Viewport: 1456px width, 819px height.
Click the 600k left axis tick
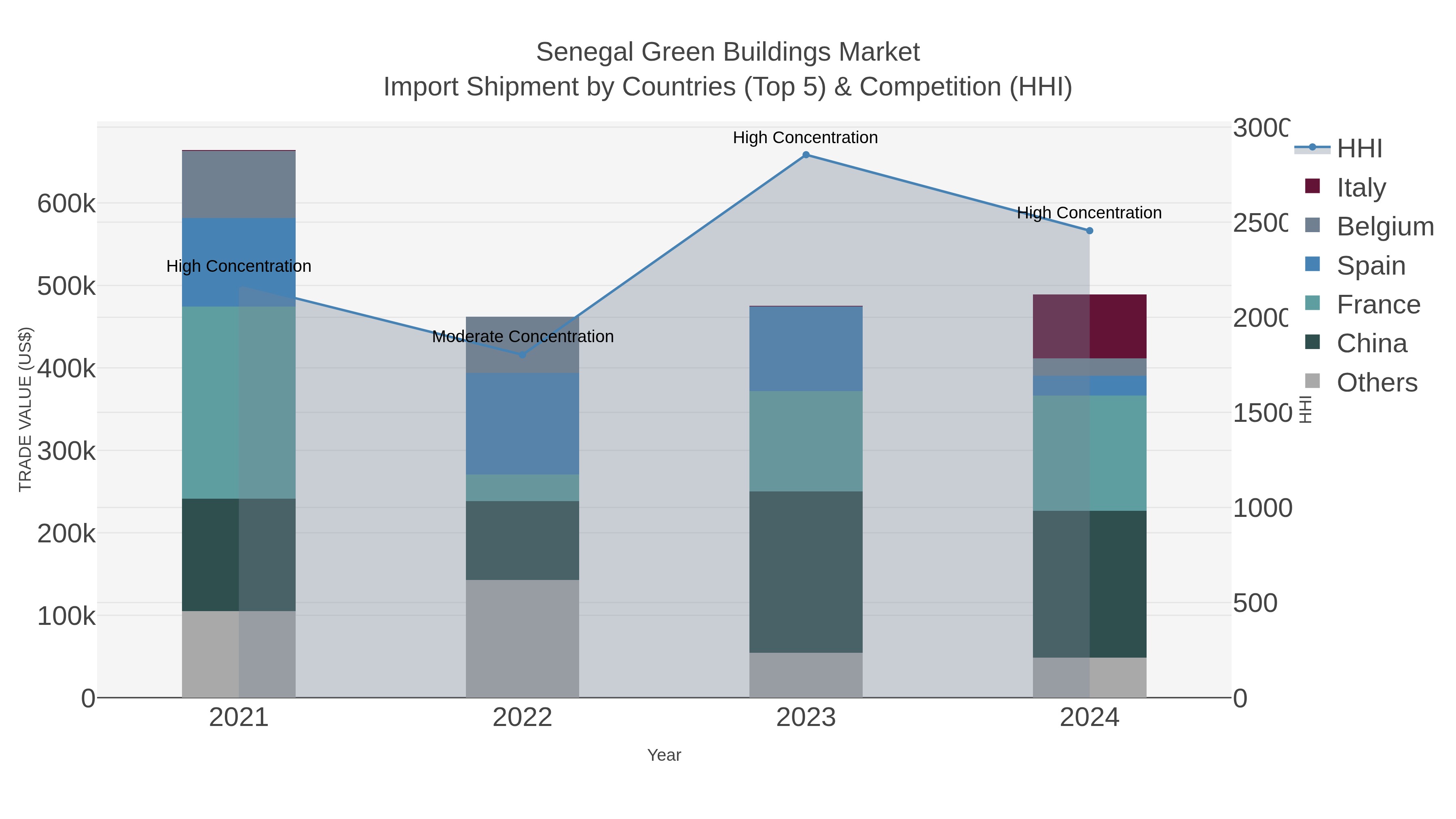66,203
